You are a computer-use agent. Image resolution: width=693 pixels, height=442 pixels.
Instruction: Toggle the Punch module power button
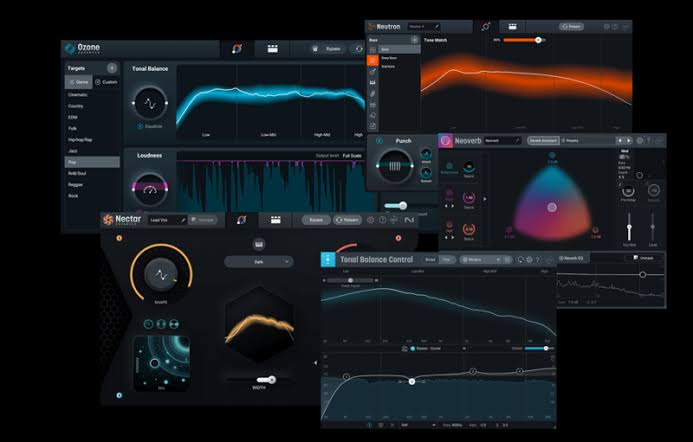point(379,141)
